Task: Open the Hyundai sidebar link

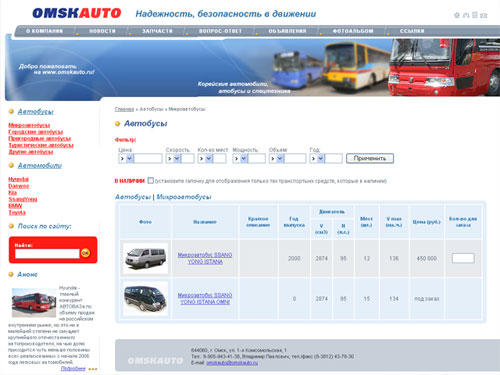Action: [19, 179]
